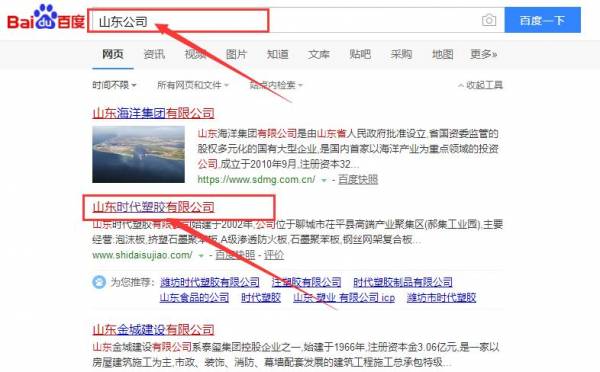600x372 pixels.
Task: Expand the green arrow after sdmg.com.cn URL
Action: click(x=324, y=180)
